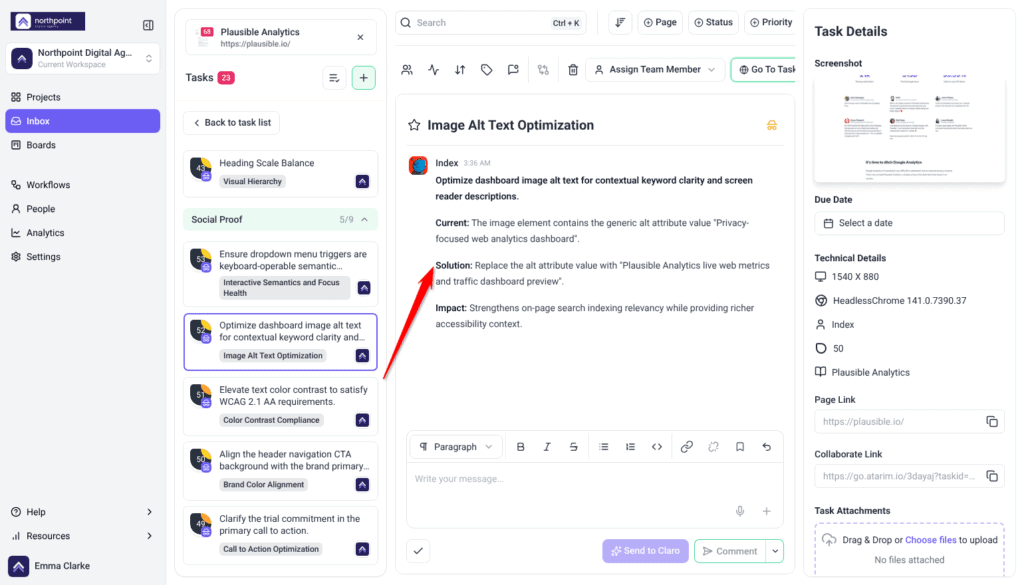Delete task using trash icon

click(x=573, y=69)
